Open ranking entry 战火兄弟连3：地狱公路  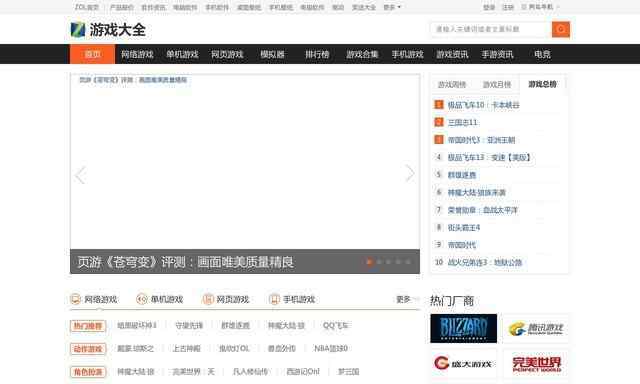coord(485,262)
